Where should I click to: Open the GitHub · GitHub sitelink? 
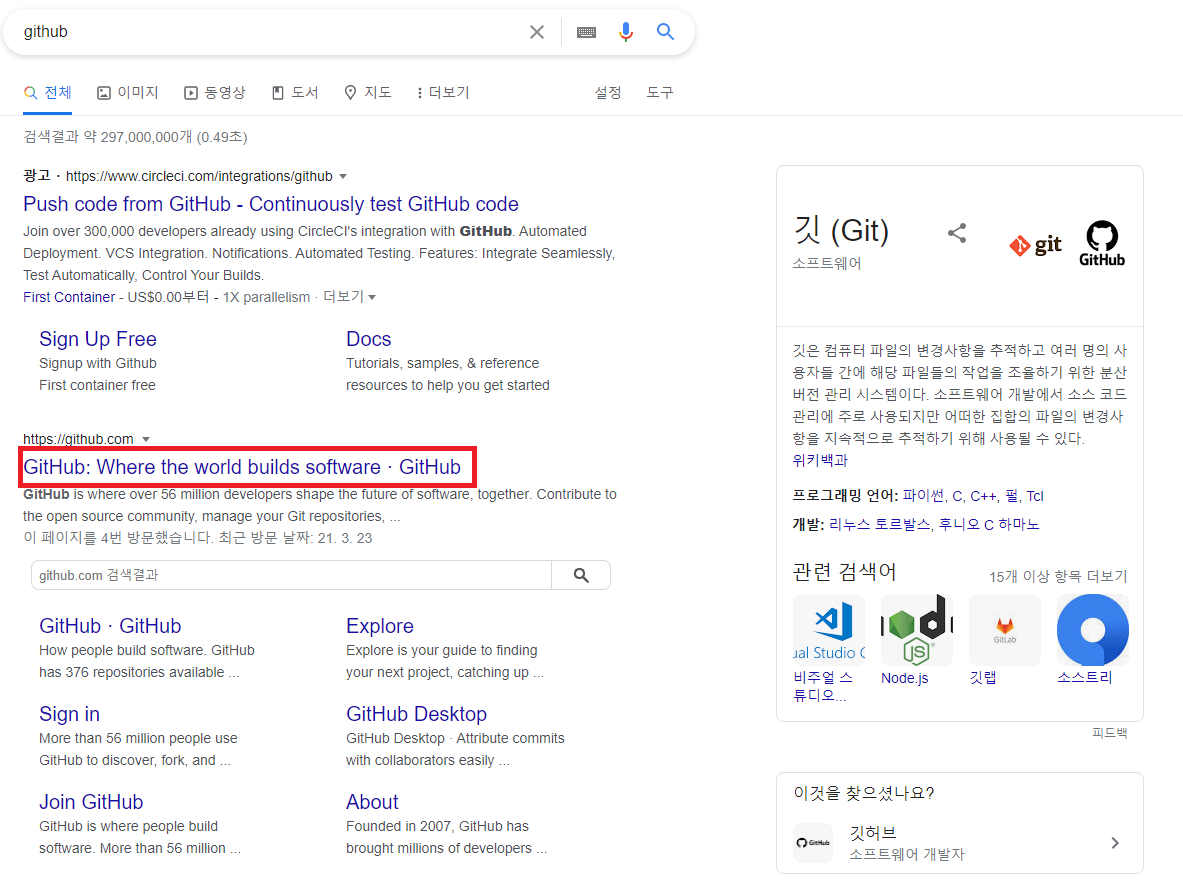(x=110, y=626)
